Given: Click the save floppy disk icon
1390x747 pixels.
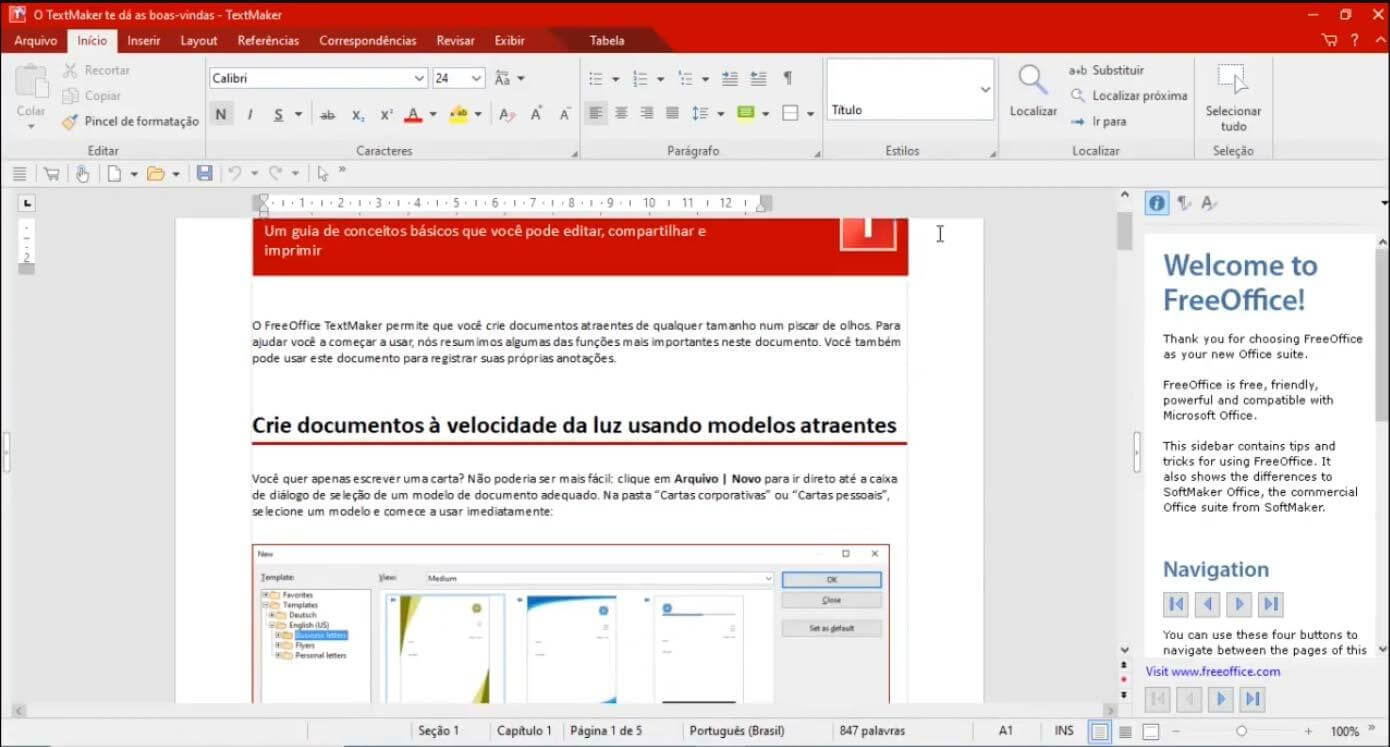Looking at the screenshot, I should (x=205, y=174).
